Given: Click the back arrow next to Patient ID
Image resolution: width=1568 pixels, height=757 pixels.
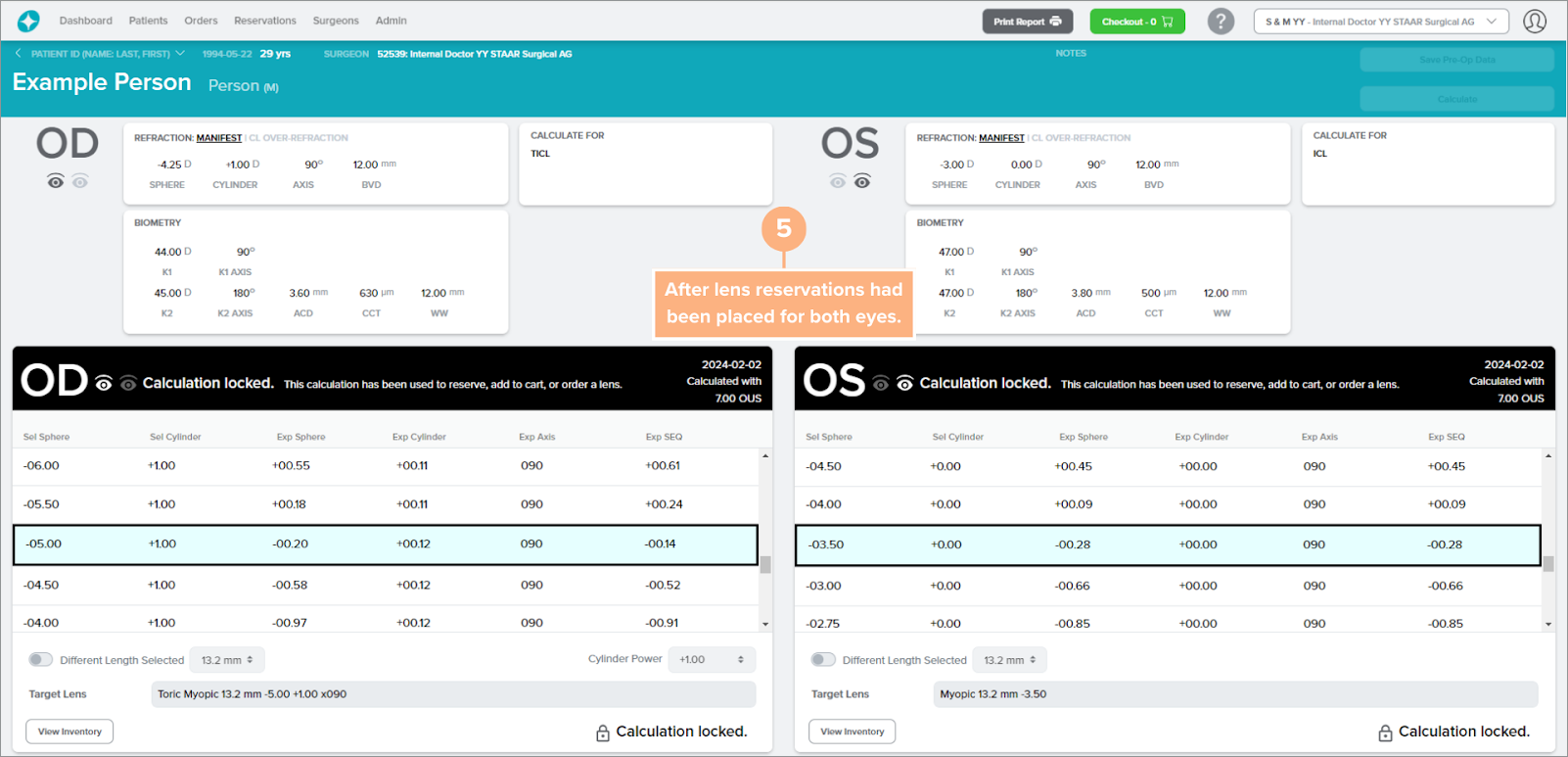Looking at the screenshot, I should pyautogui.click(x=19, y=54).
